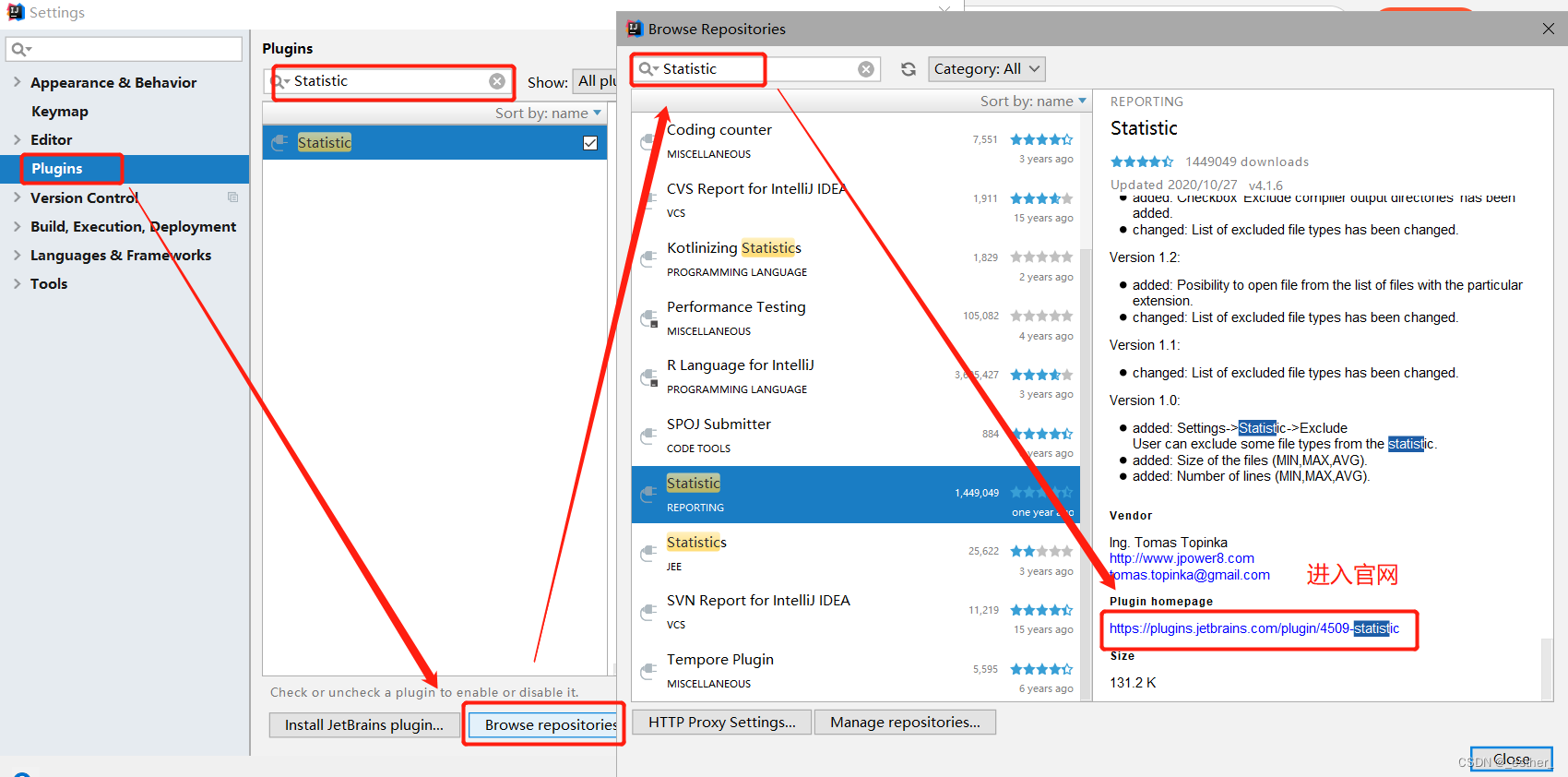
Task: Expand the Tools settings node
Action: 17,283
